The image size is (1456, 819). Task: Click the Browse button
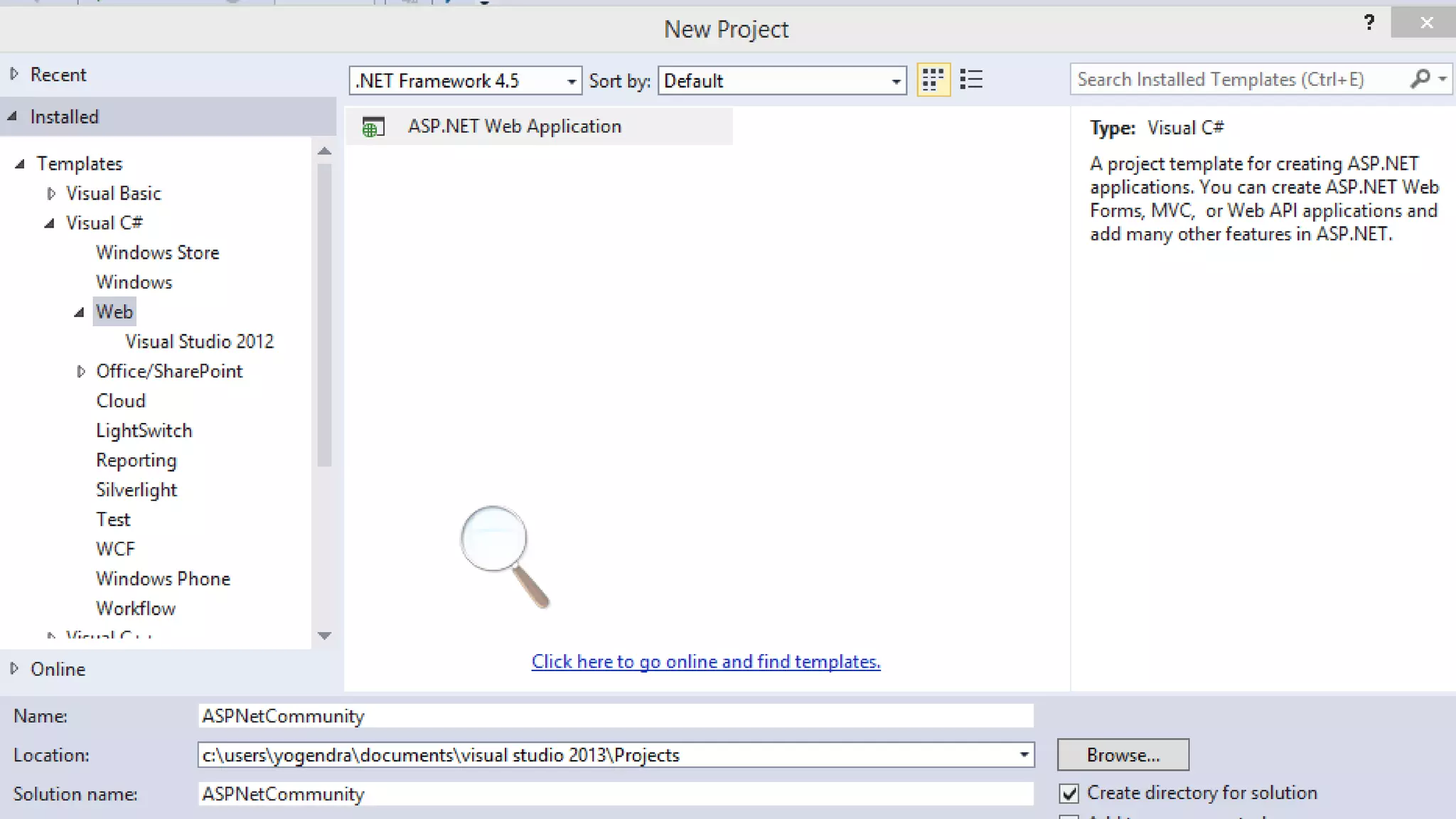[1123, 755]
